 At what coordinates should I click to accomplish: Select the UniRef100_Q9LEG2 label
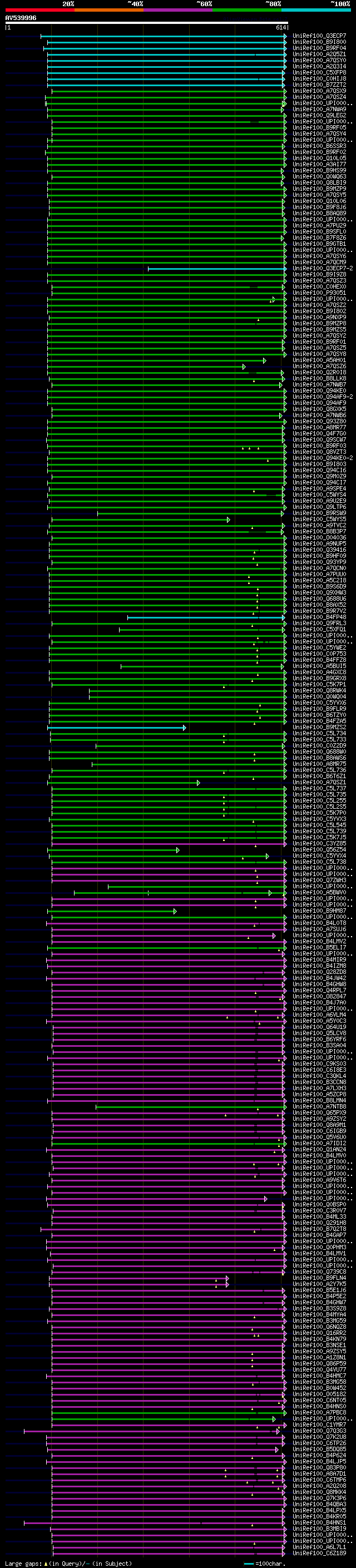[319, 116]
